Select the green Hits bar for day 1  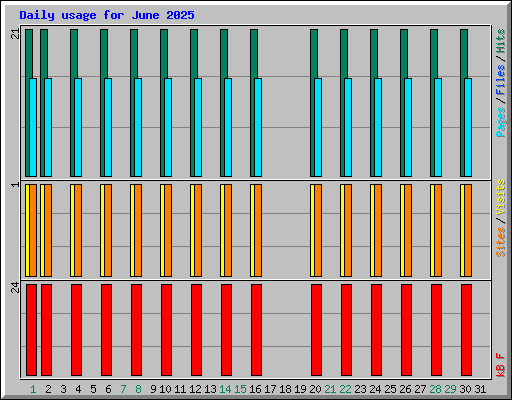tap(29, 103)
